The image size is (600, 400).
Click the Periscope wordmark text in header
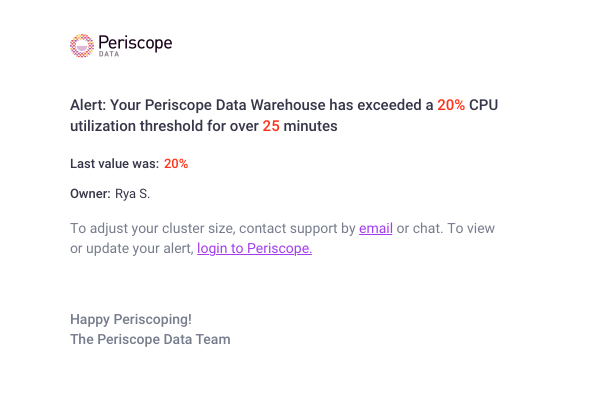tap(135, 43)
